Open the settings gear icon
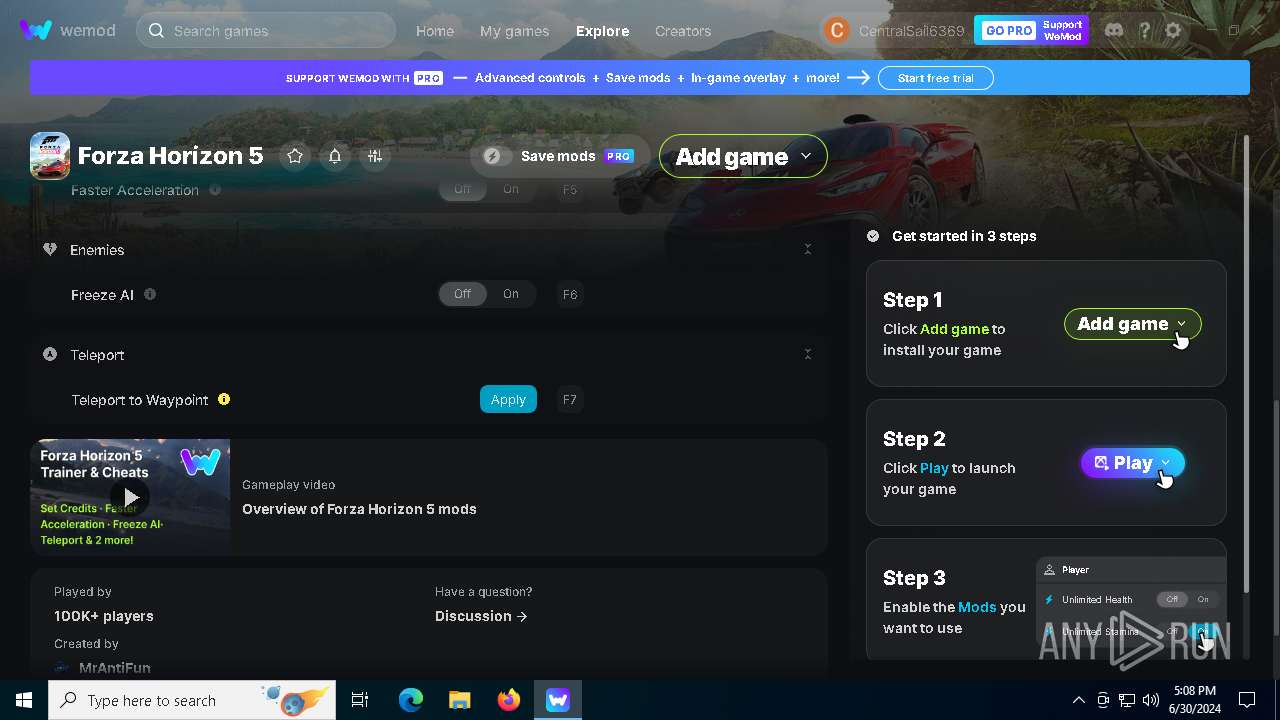 point(1173,30)
